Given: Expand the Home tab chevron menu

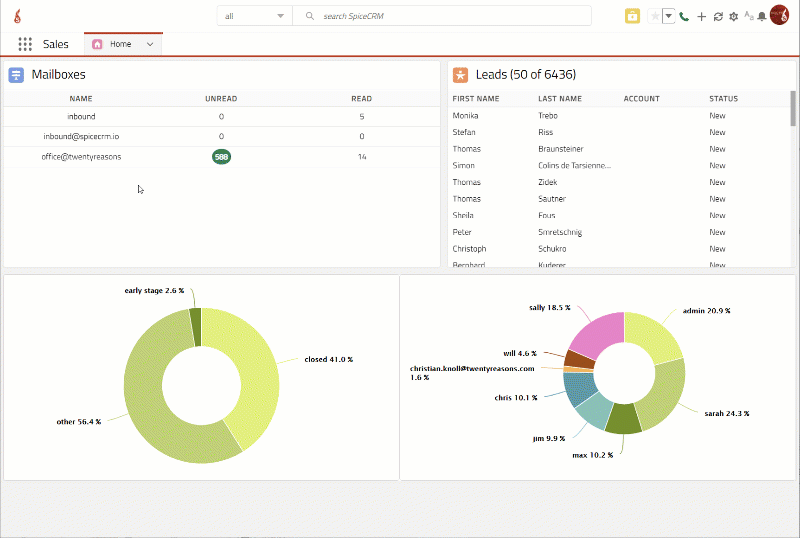Looking at the screenshot, I should pos(150,44).
